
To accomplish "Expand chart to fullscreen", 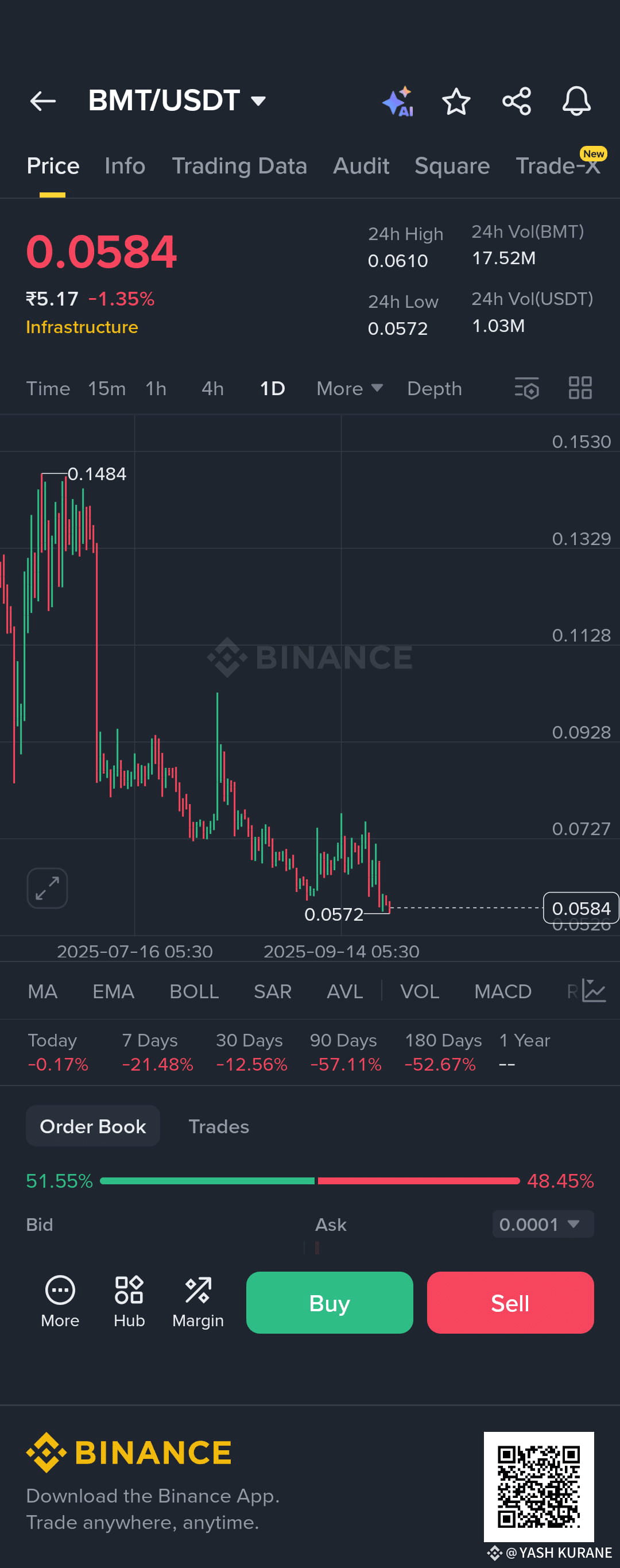I will tap(48, 887).
